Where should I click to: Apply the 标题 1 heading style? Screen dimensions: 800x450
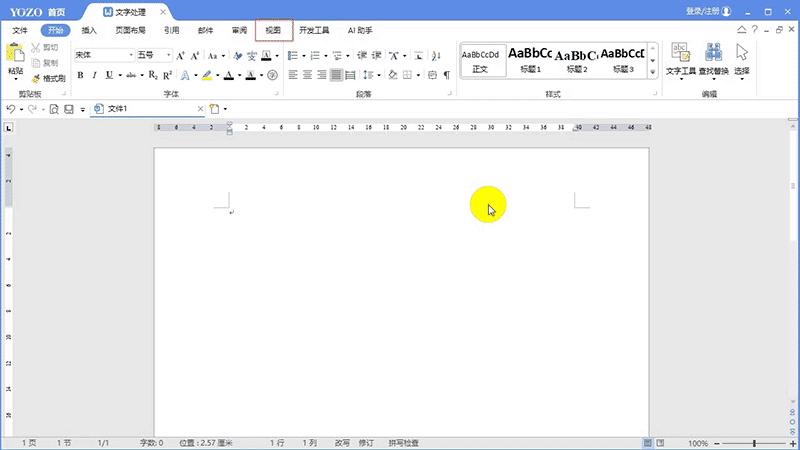coord(530,60)
